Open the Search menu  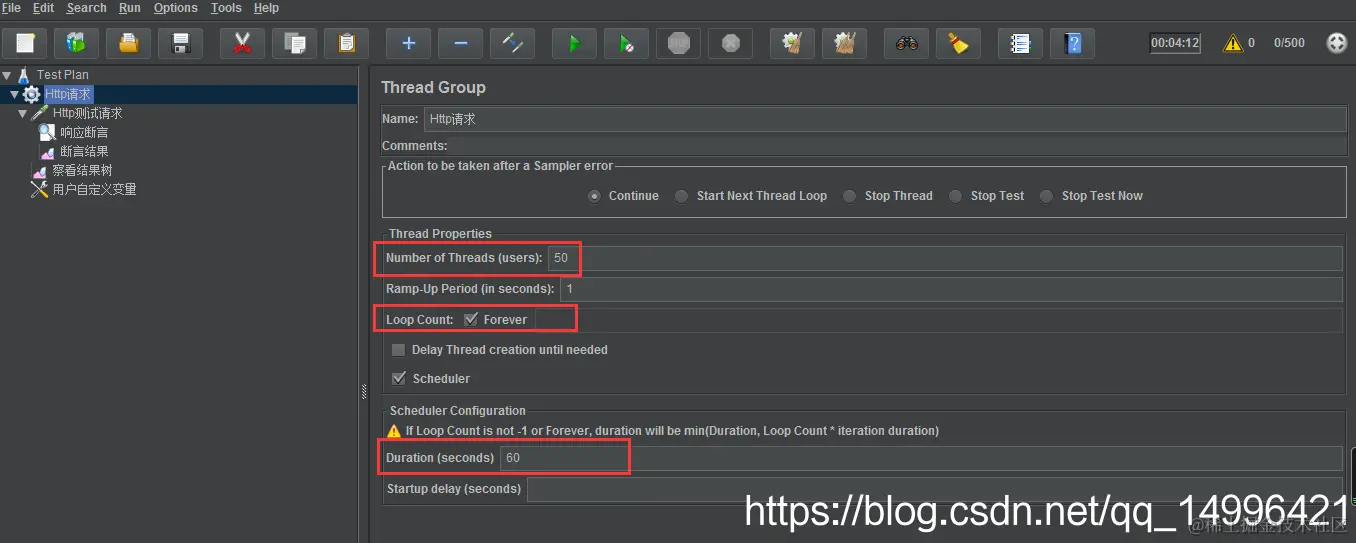point(86,8)
